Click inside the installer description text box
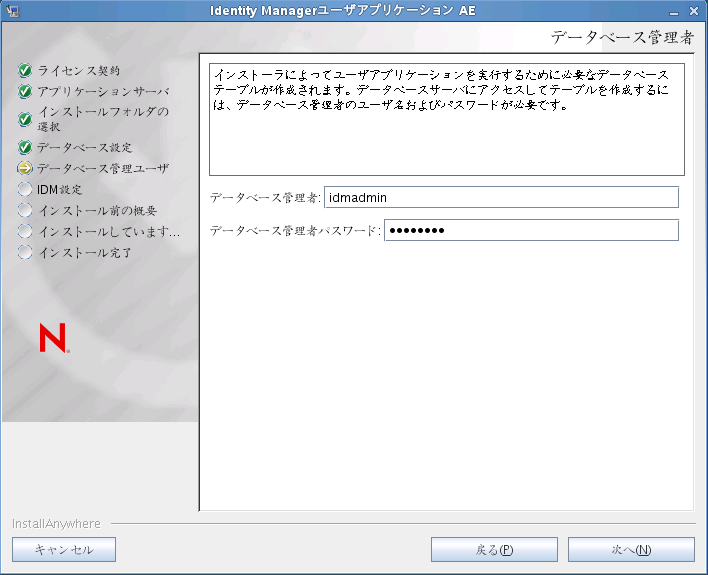708x575 pixels. point(447,119)
